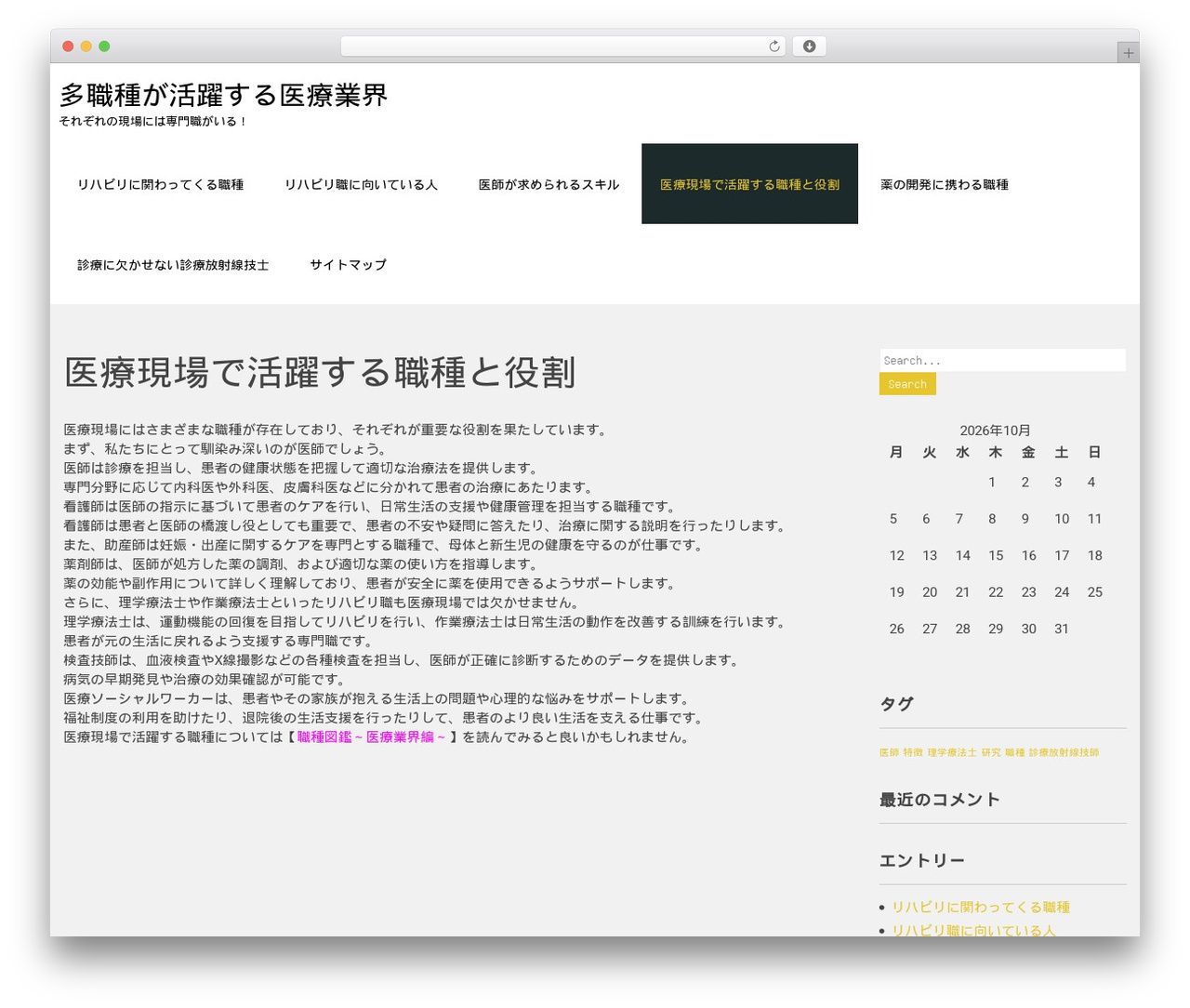This screenshot has width=1190, height=1008.
Task: Open リハビリ職に向いている人 in the エントリー list
Action: point(973,930)
